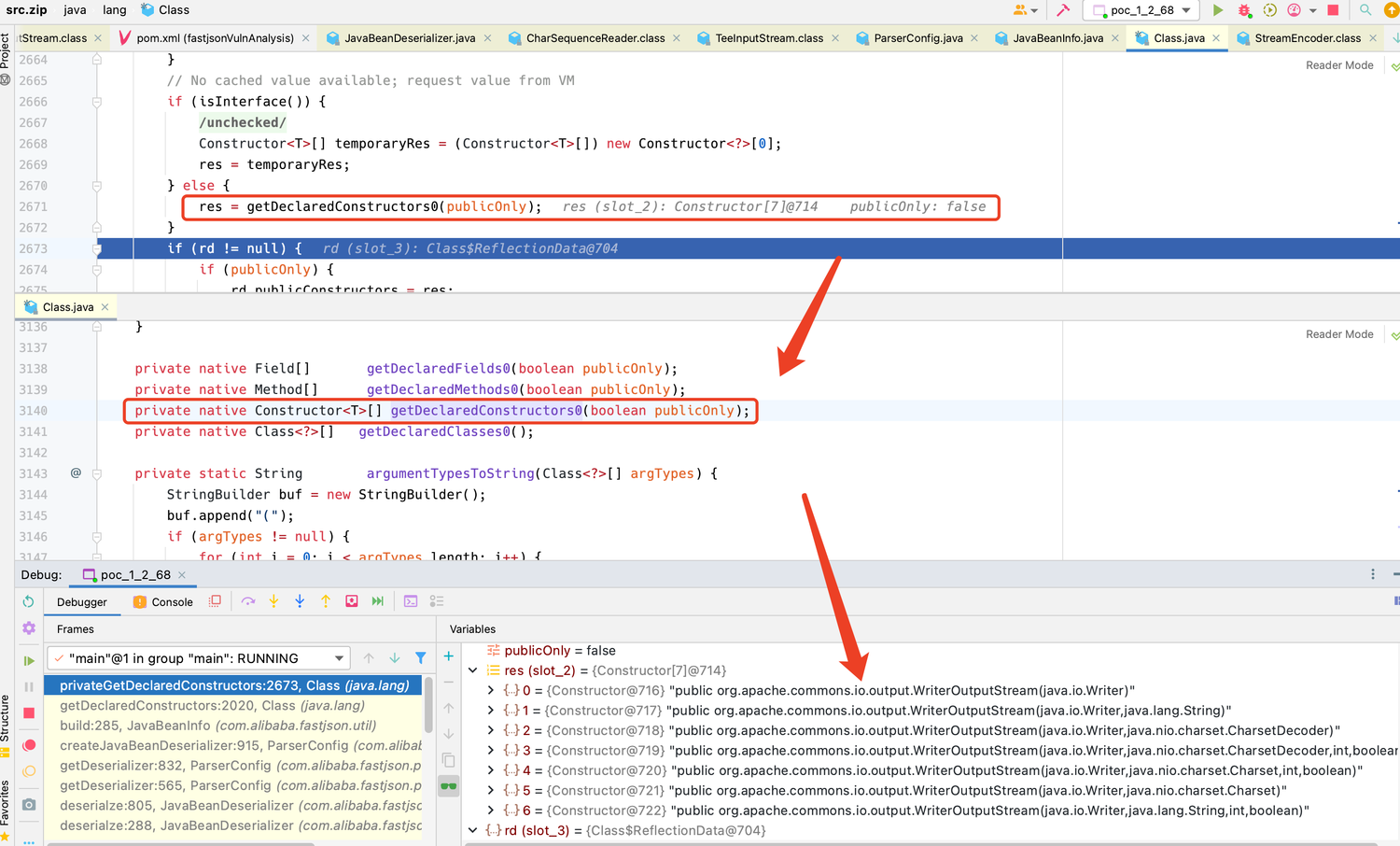
Task: Click the Build project hammer icon
Action: pos(1063,10)
